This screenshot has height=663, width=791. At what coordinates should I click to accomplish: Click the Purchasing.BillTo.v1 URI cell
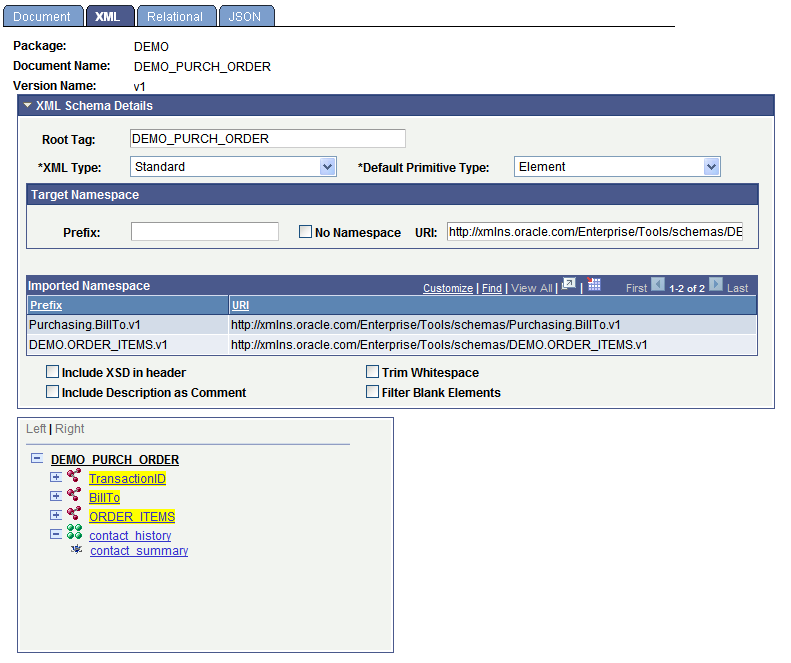tap(492, 325)
